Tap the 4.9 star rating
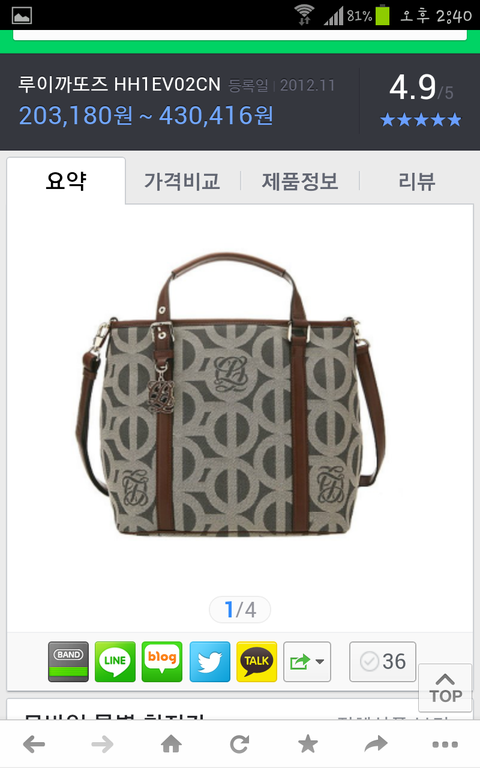This screenshot has width=480, height=768. coord(421,100)
